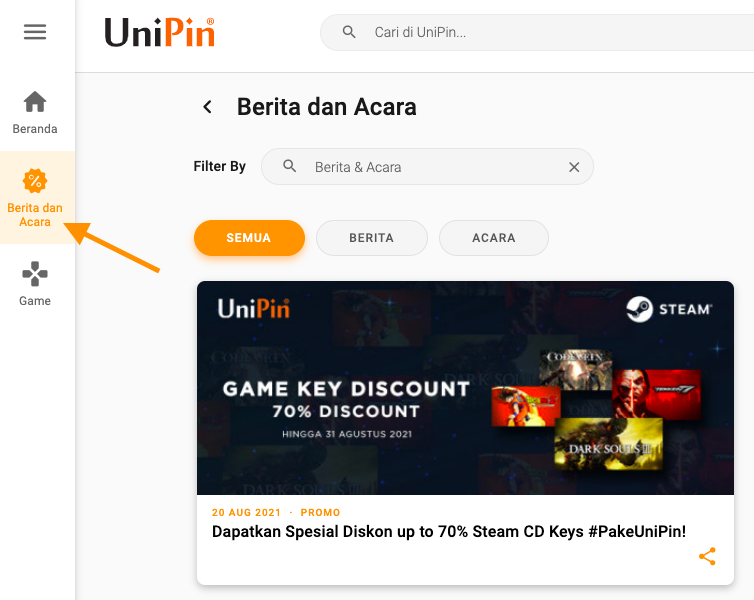This screenshot has height=600, width=754.
Task: Switch to the BERITA filter chip
Action: tap(372, 238)
